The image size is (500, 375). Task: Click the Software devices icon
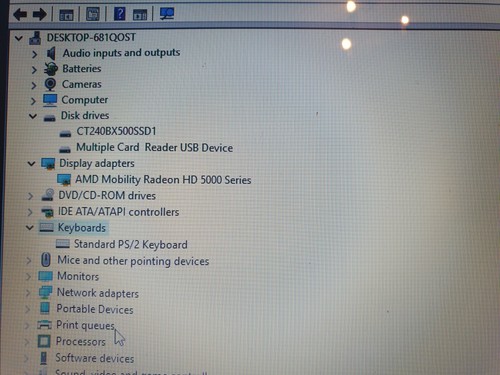point(44,358)
